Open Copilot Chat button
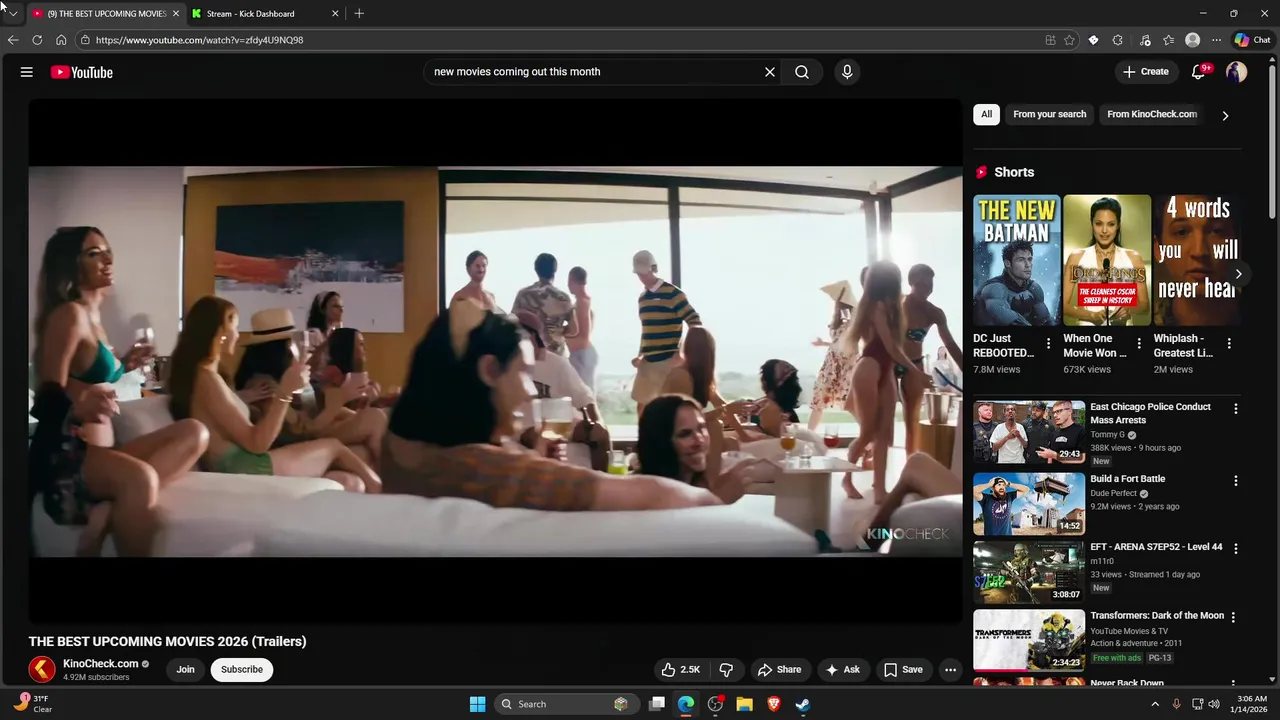This screenshot has height=720, width=1280. [x=1253, y=40]
